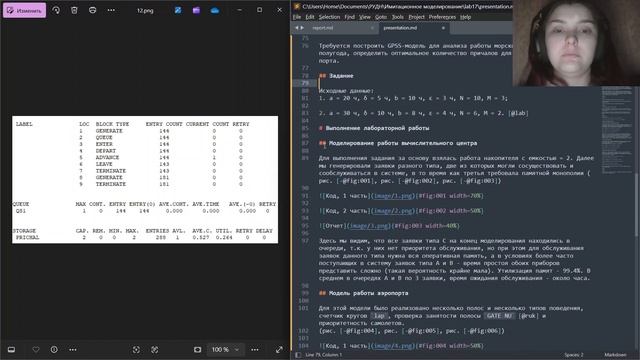Click the scan text icon in bottom bar
The width and height of the screenshot is (640, 360).
[136, 349]
